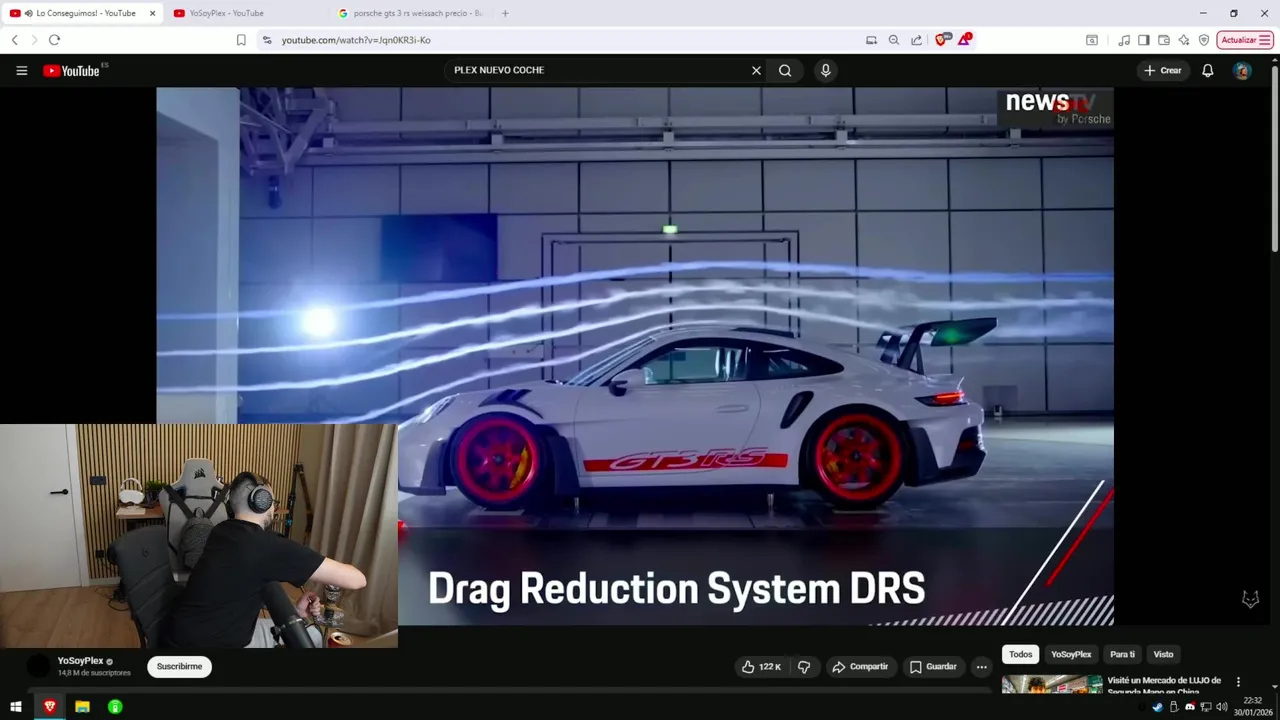Open the Brave Wallet icon

click(x=1164, y=40)
